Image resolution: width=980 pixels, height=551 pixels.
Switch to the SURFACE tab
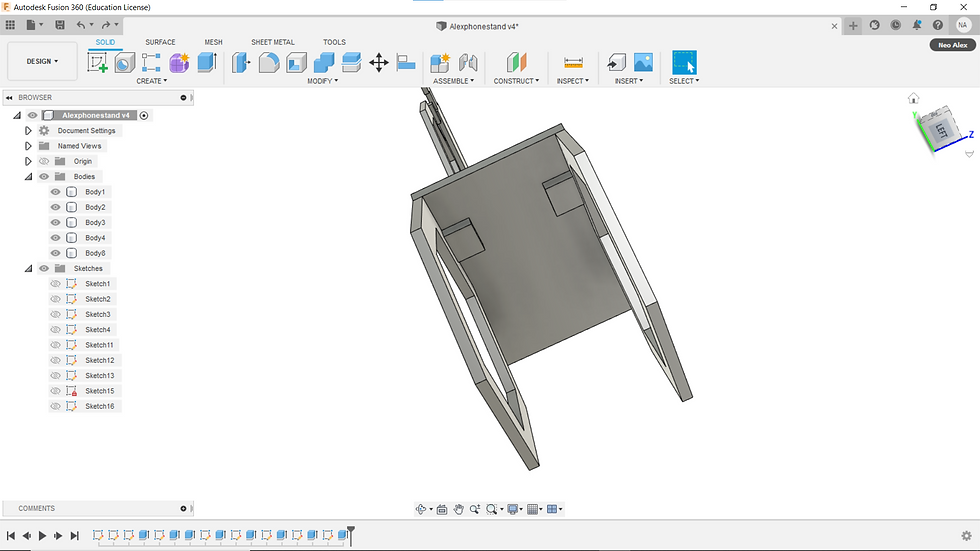(160, 42)
